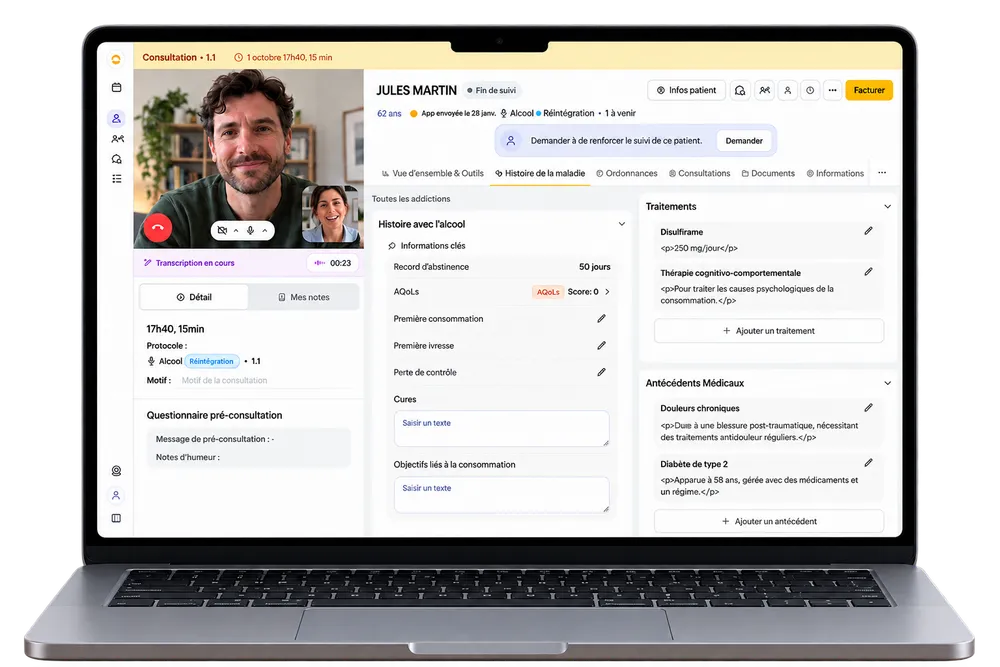This screenshot has height=667, width=1000.
Task: Open the clock history icon in patient header
Action: click(810, 91)
